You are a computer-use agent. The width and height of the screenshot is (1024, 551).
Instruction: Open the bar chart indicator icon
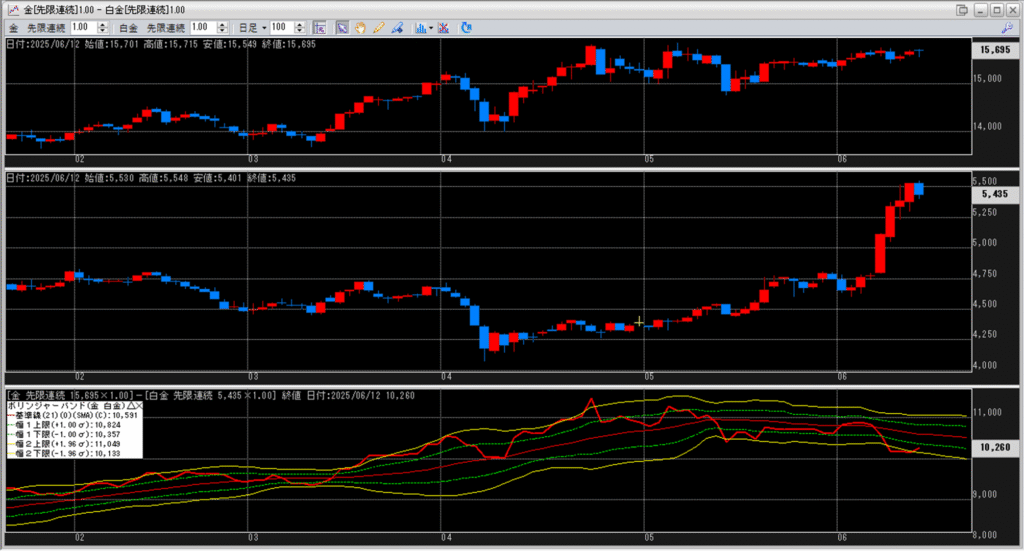click(x=420, y=27)
